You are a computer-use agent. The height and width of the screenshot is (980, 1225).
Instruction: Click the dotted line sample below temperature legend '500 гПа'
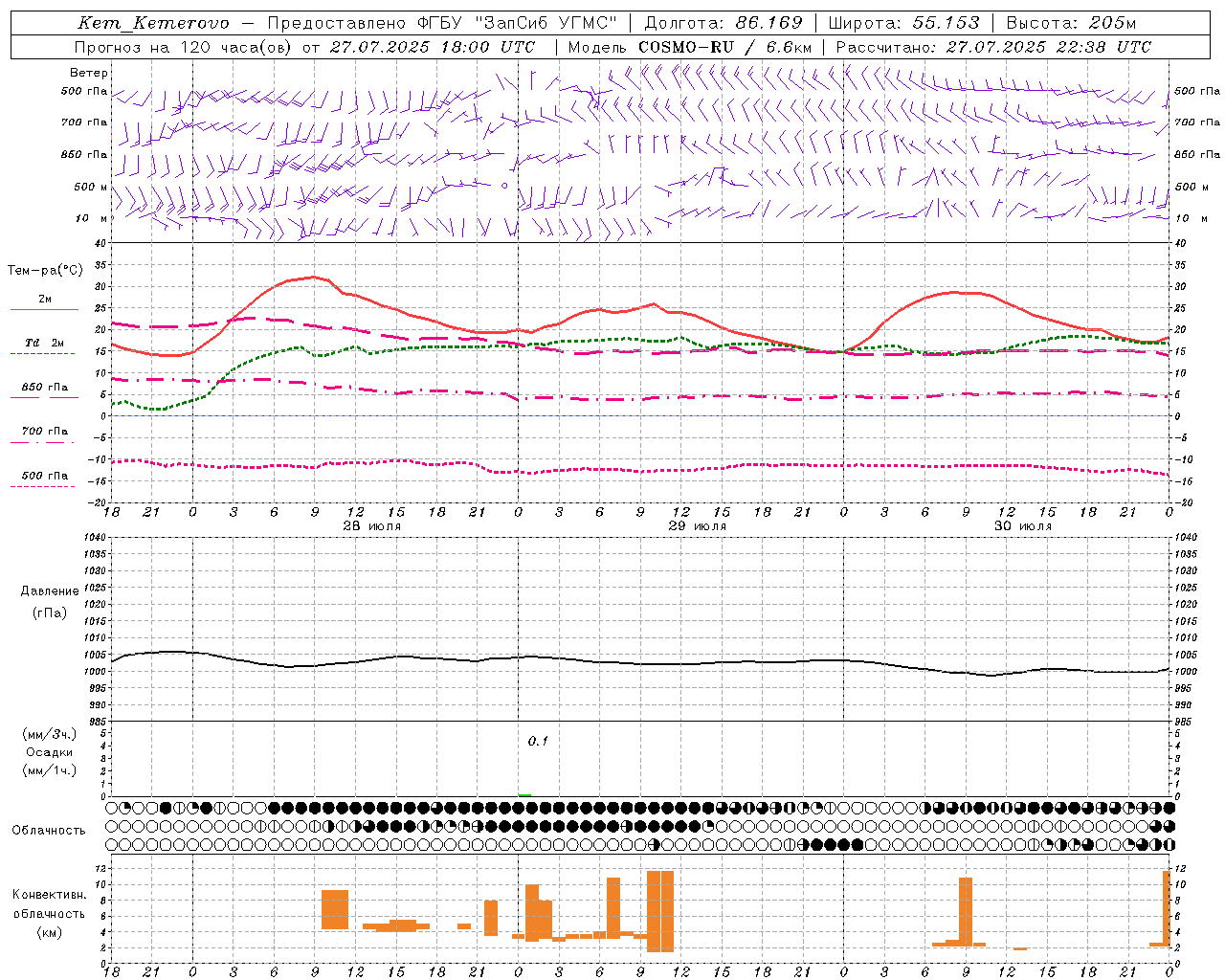tap(42, 486)
